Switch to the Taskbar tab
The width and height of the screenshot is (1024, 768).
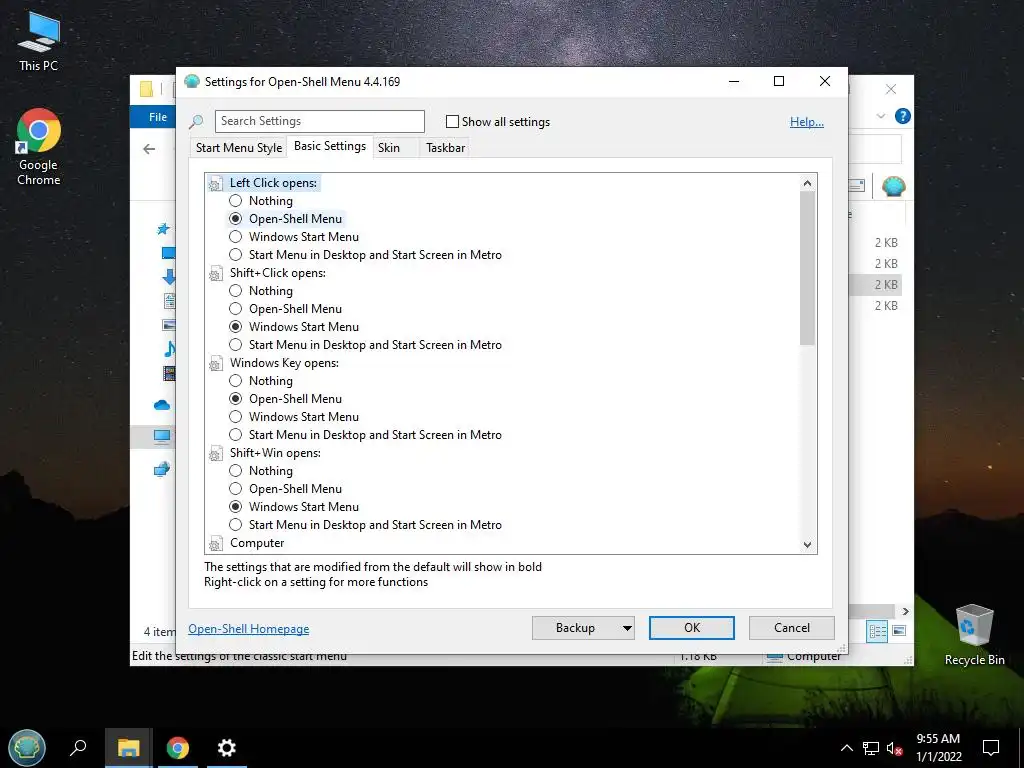445,148
